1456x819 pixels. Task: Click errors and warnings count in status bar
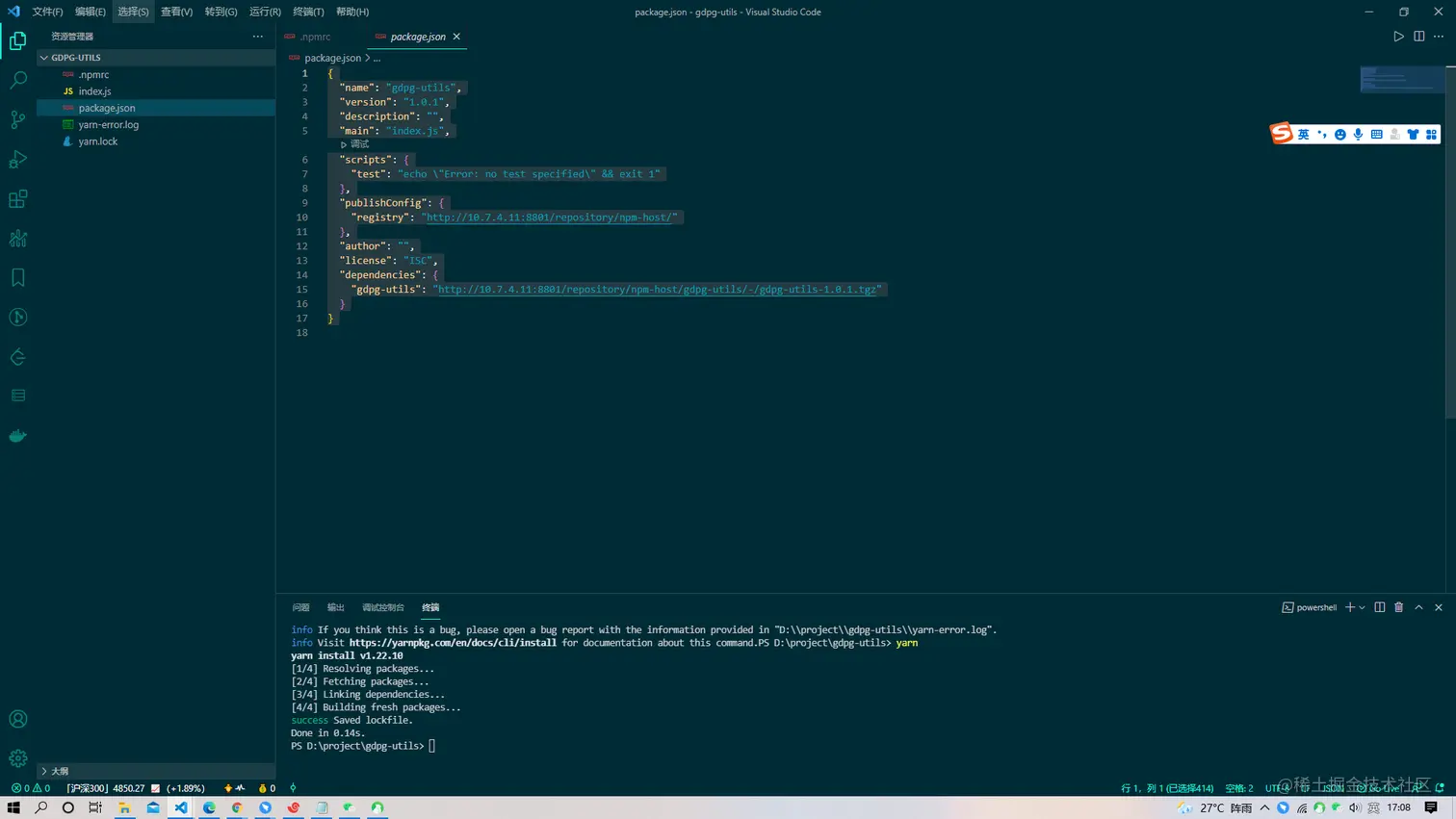coord(31,788)
